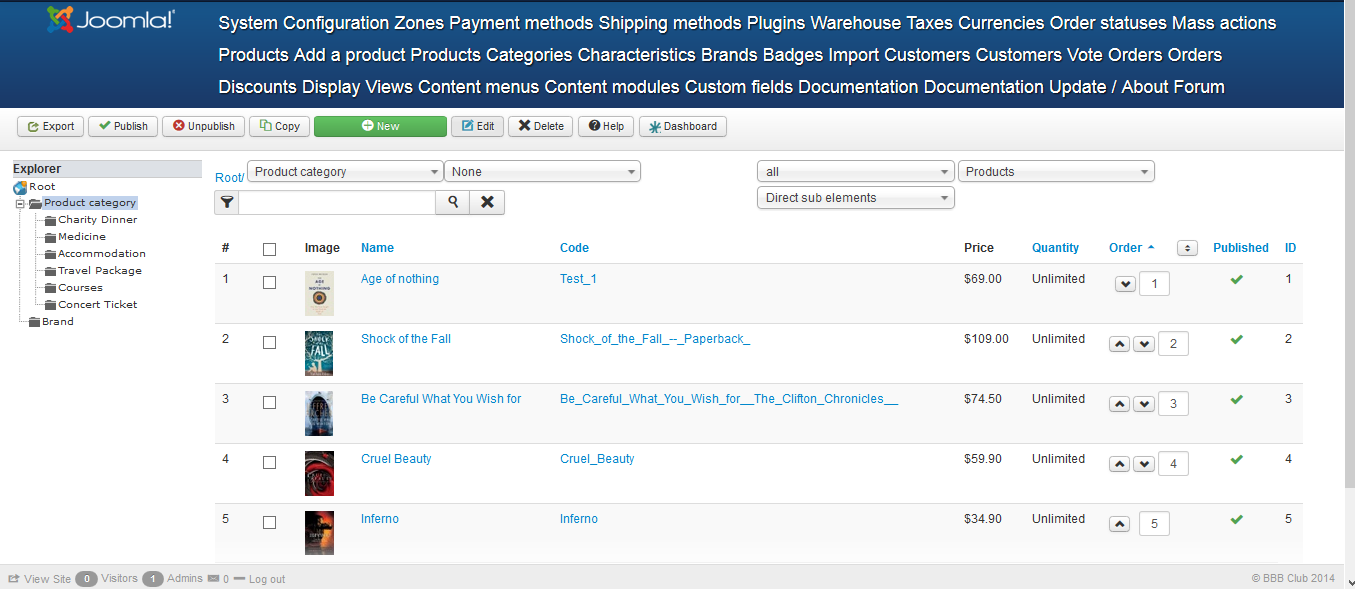
Task: Open the Zones menu item
Action: 419,23
